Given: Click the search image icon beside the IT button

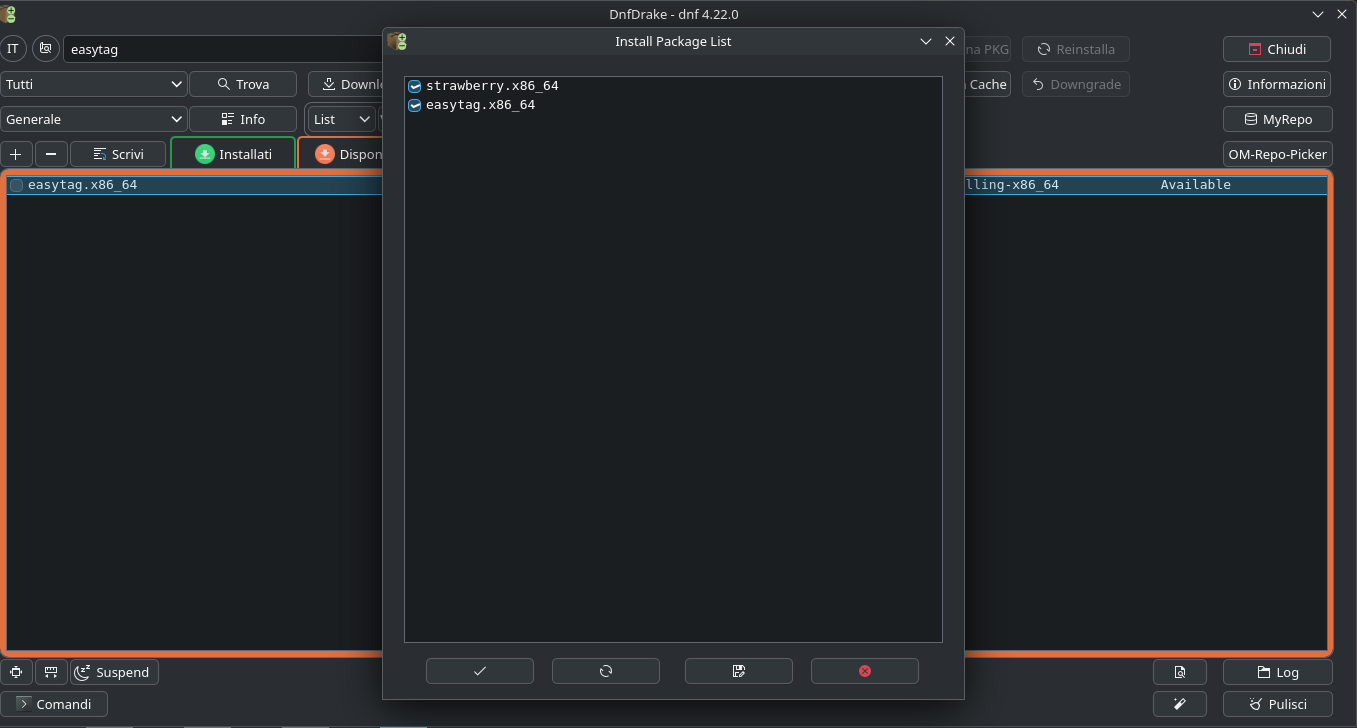Looking at the screenshot, I should click(46, 49).
